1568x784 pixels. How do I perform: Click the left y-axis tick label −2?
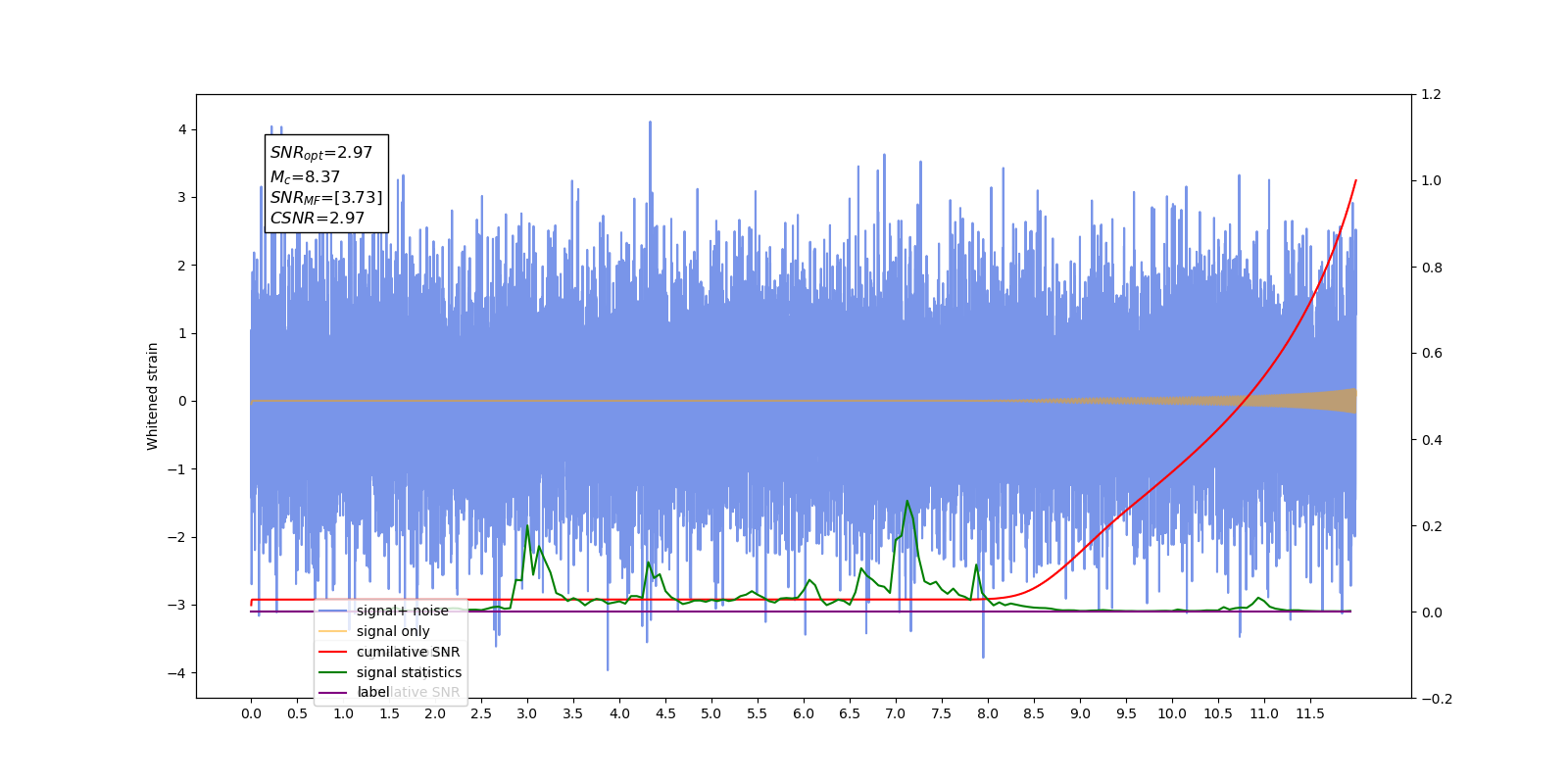coord(176,537)
